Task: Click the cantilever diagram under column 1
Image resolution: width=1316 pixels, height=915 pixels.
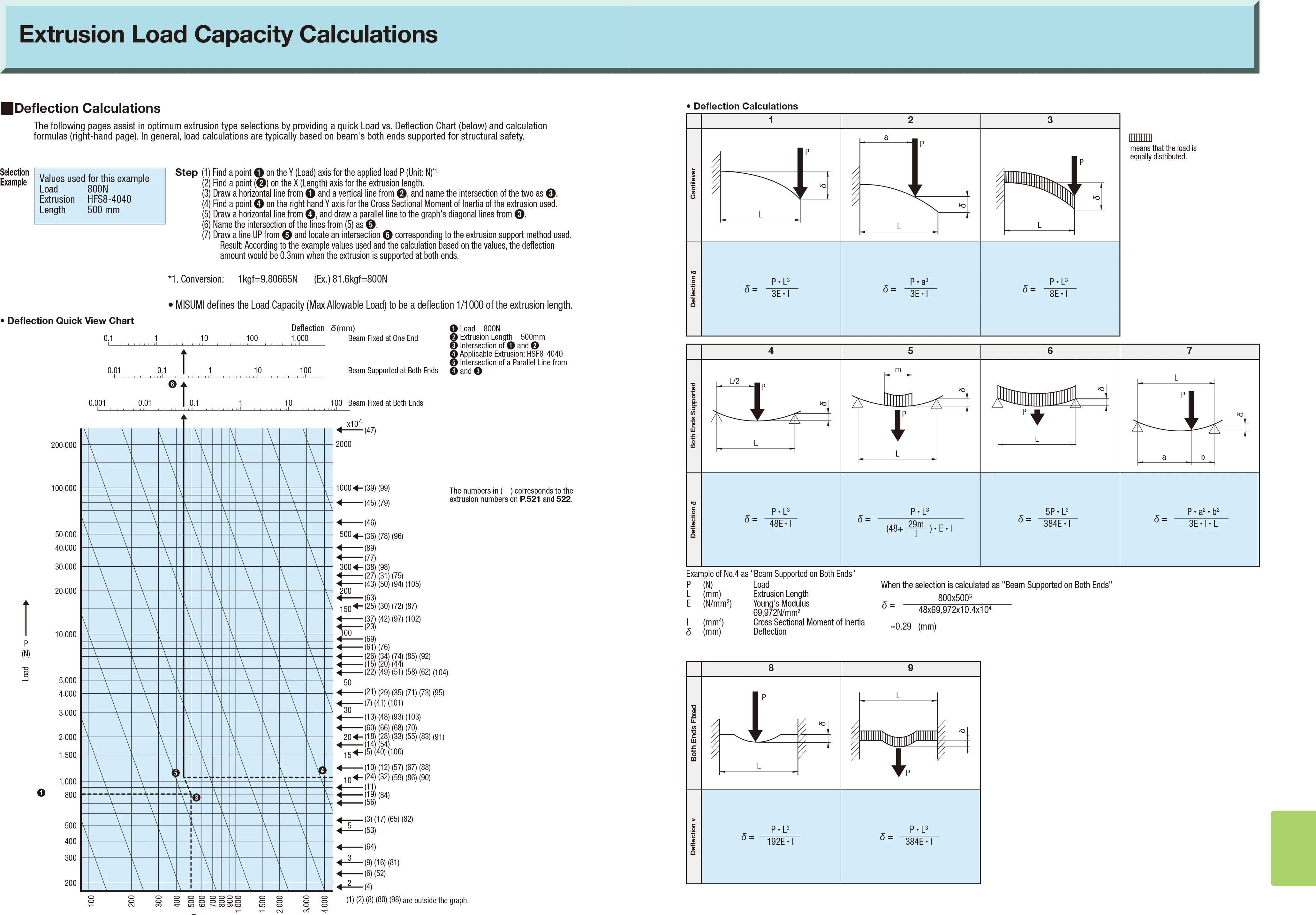Action: tap(771, 185)
